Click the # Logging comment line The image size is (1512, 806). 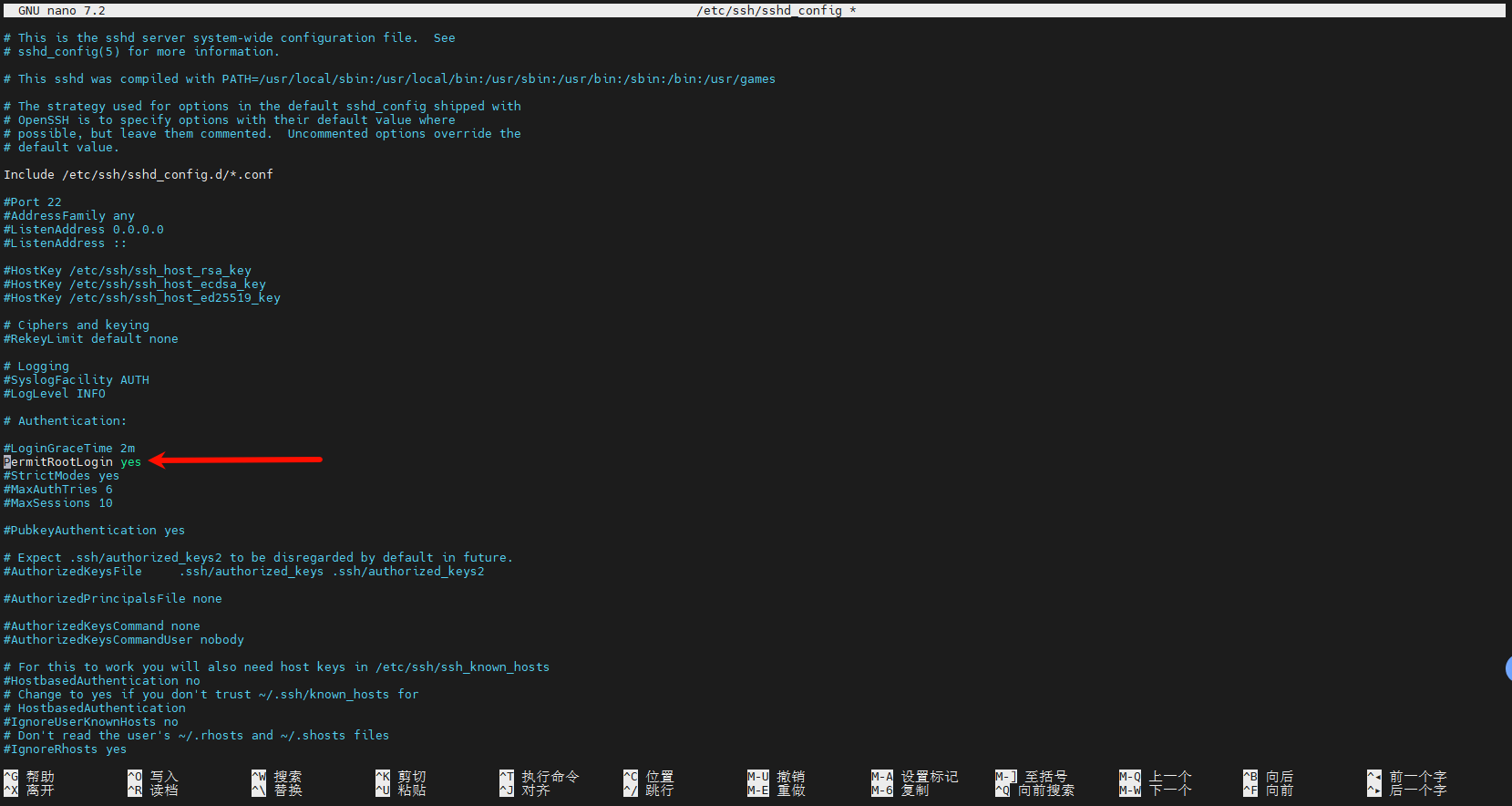click(36, 367)
